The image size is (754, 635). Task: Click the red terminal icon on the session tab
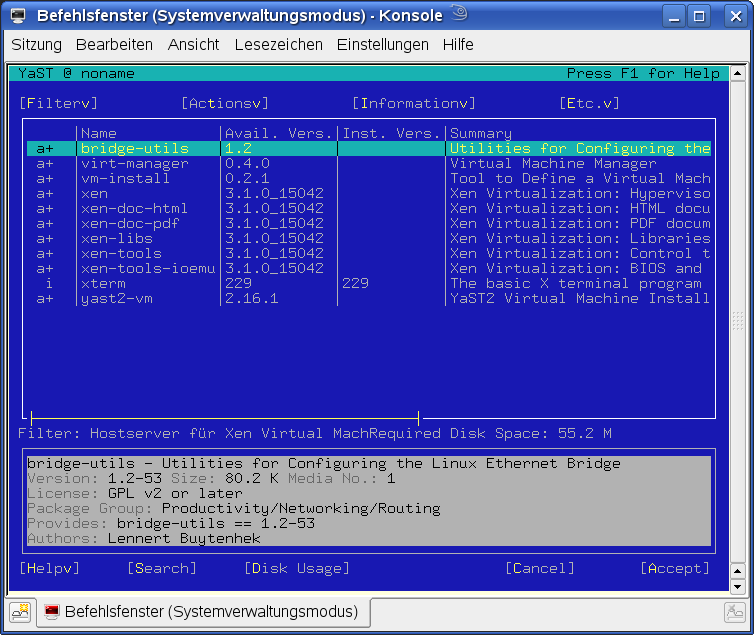click(x=52, y=612)
